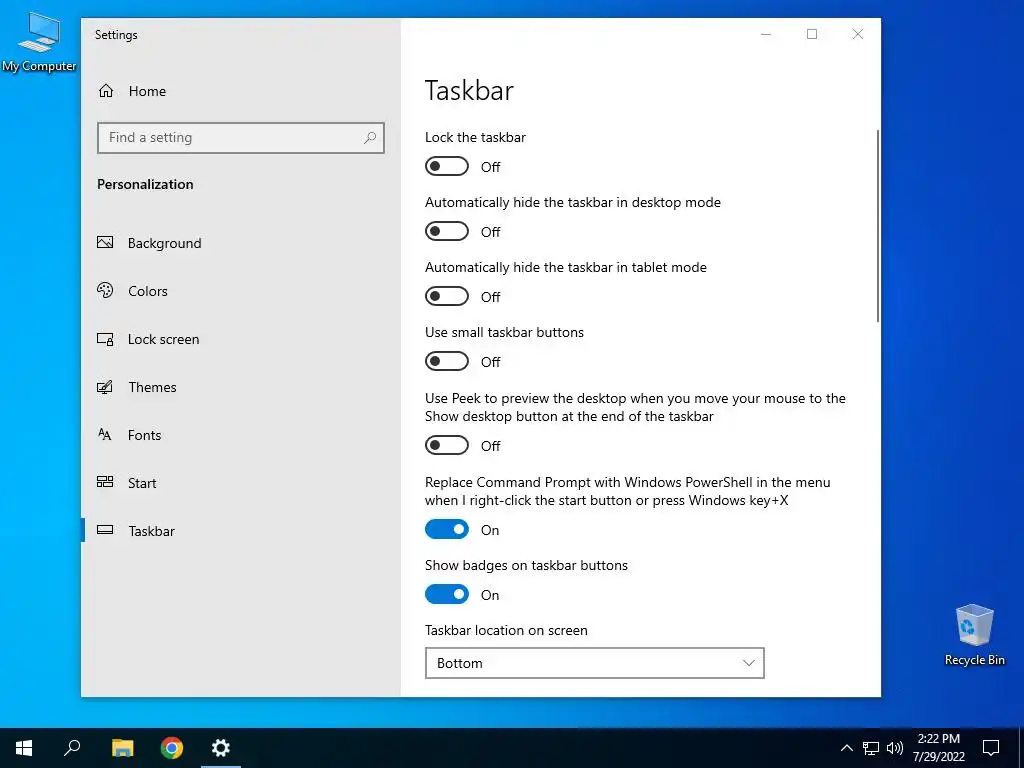Close the Settings window

tap(858, 34)
